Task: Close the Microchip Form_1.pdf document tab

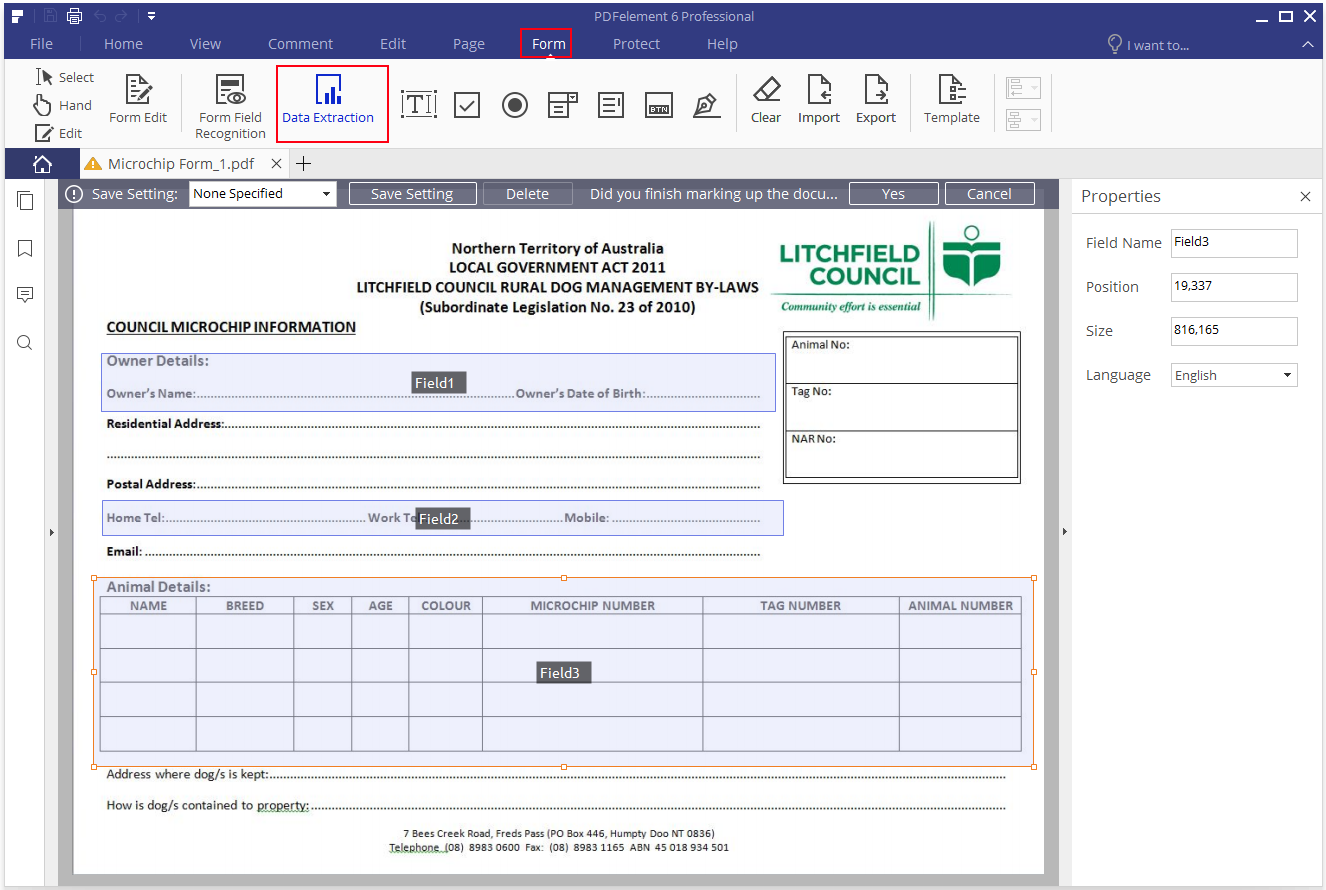Action: coord(276,164)
